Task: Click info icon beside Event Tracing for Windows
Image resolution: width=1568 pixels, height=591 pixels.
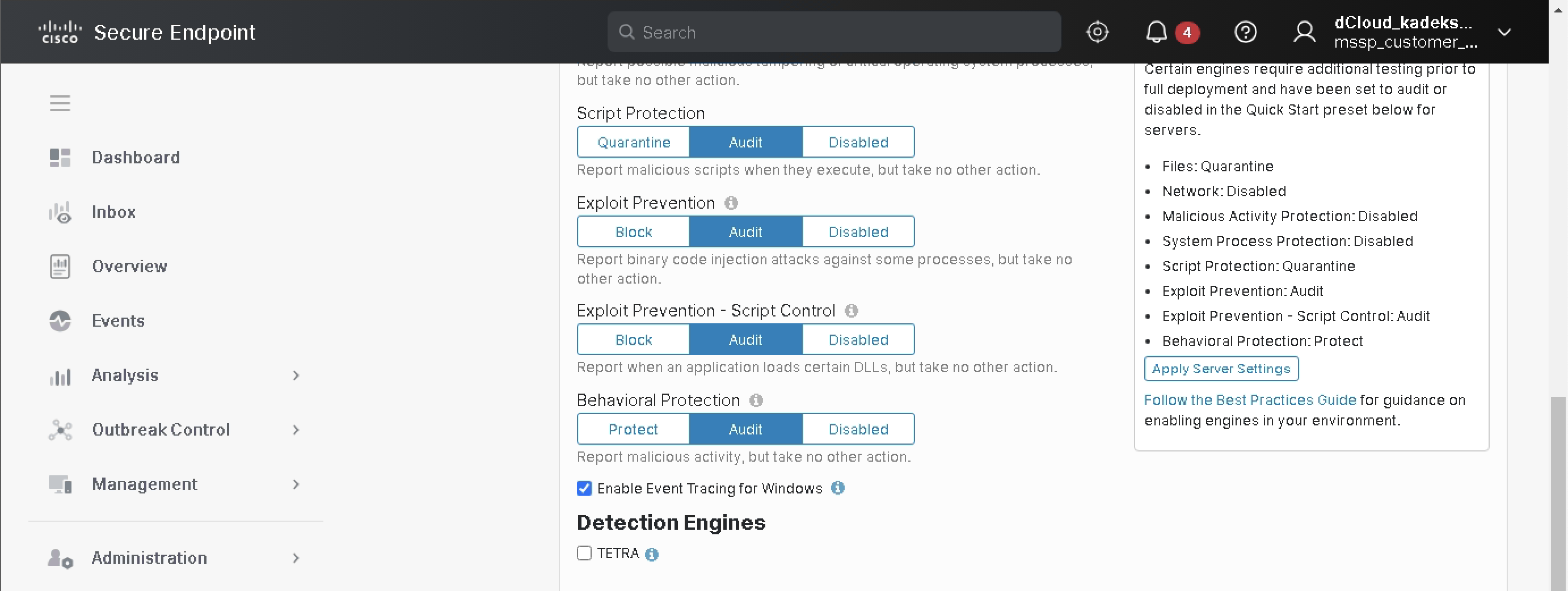Action: coord(837,488)
